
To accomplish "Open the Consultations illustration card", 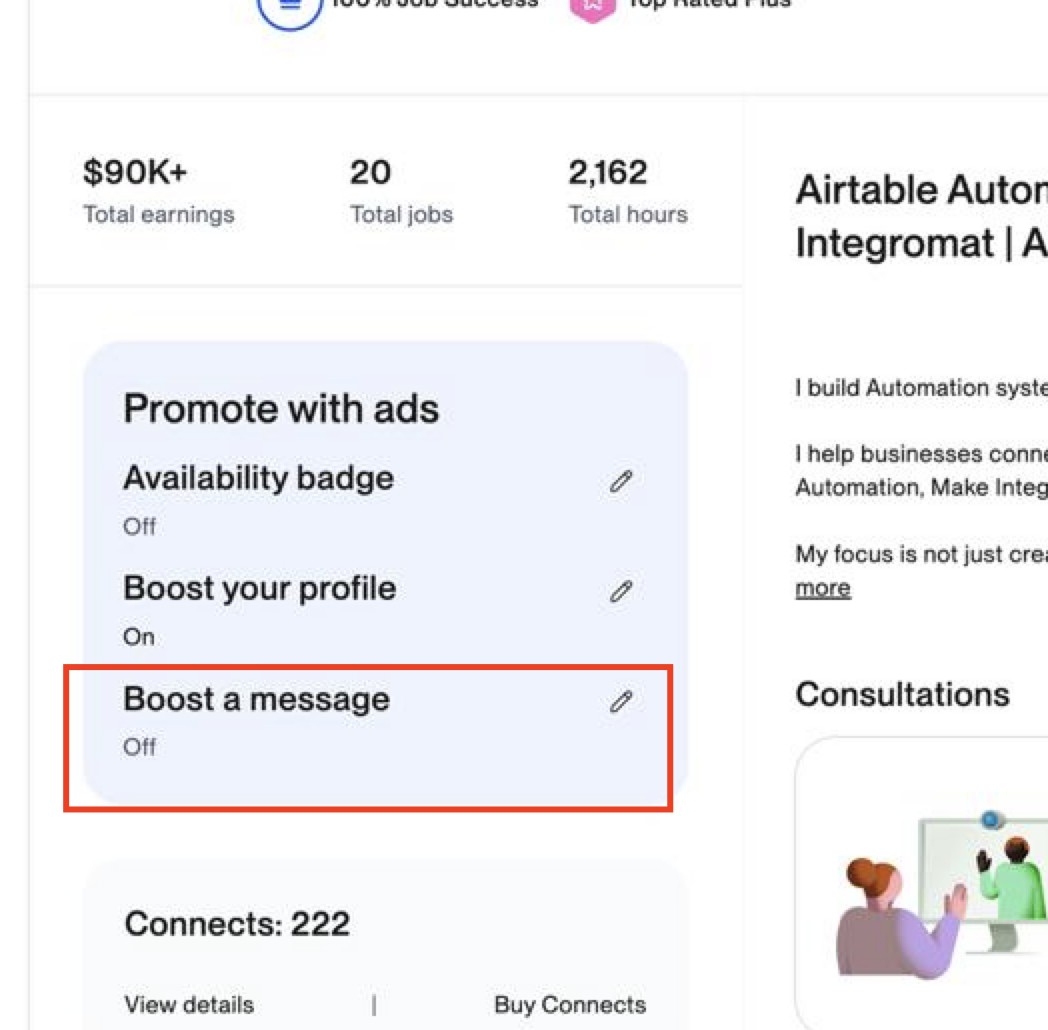I will pos(922,882).
